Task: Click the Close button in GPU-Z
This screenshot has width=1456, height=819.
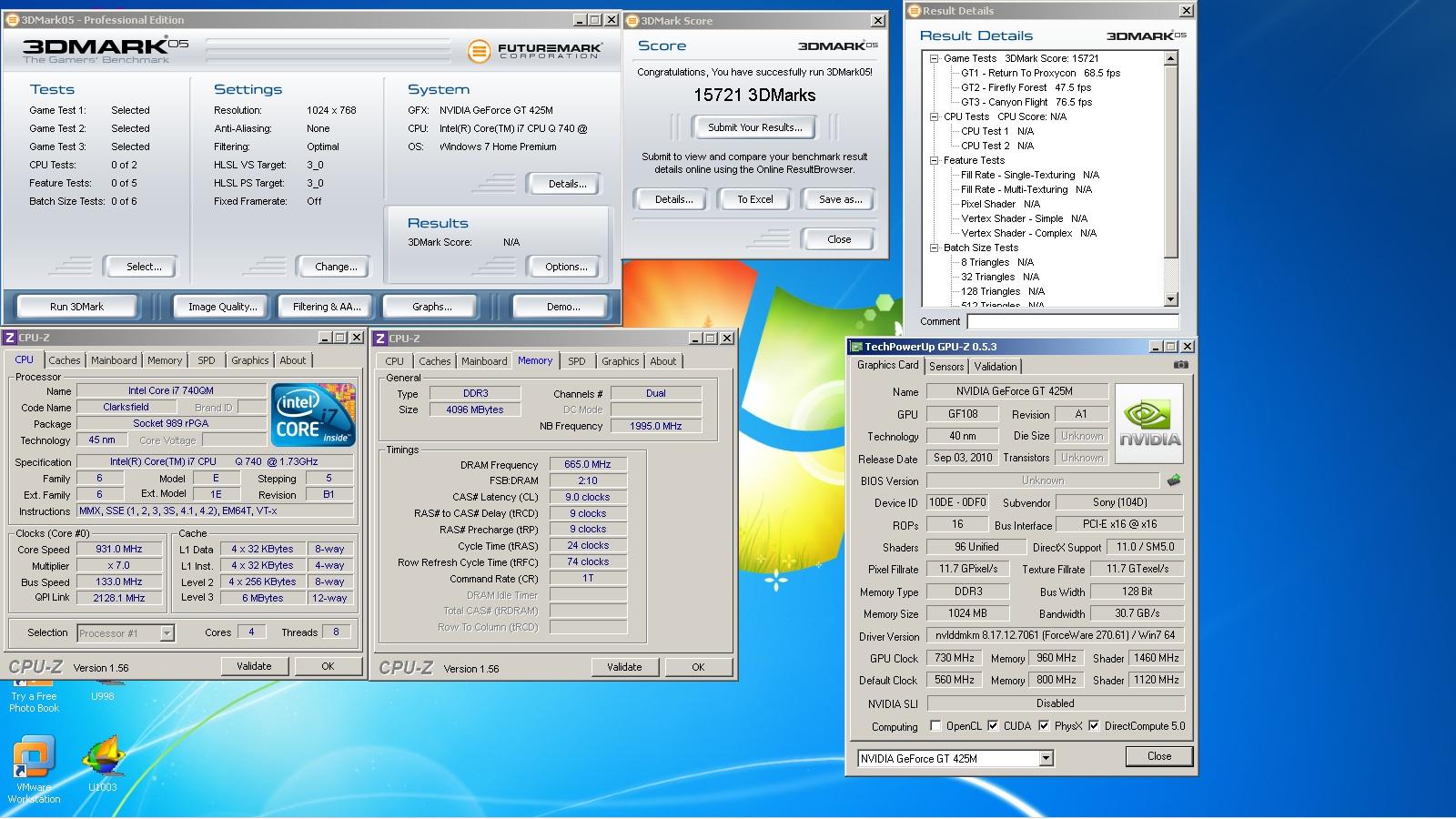Action: (x=1159, y=756)
